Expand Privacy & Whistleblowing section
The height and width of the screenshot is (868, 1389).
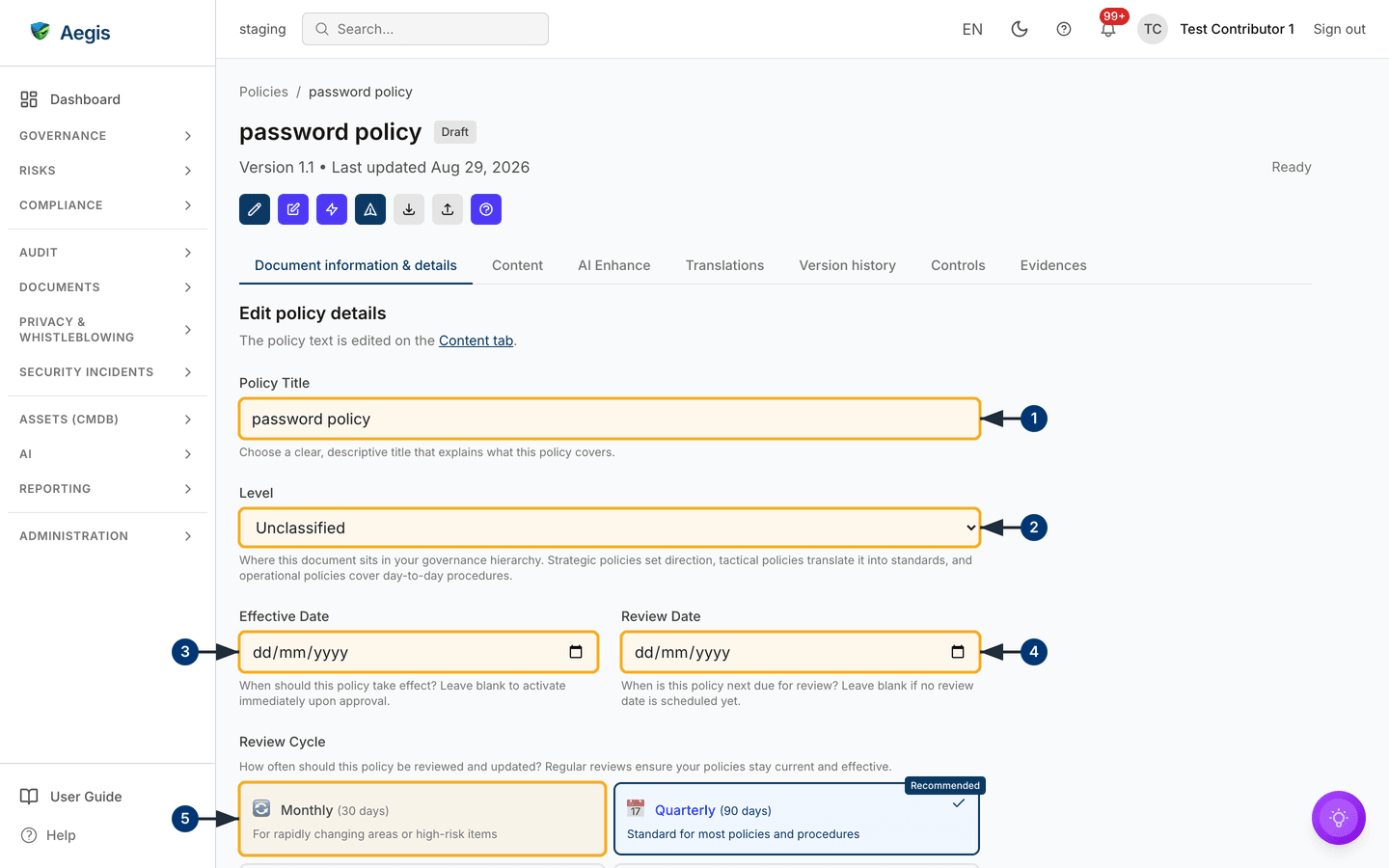[107, 330]
